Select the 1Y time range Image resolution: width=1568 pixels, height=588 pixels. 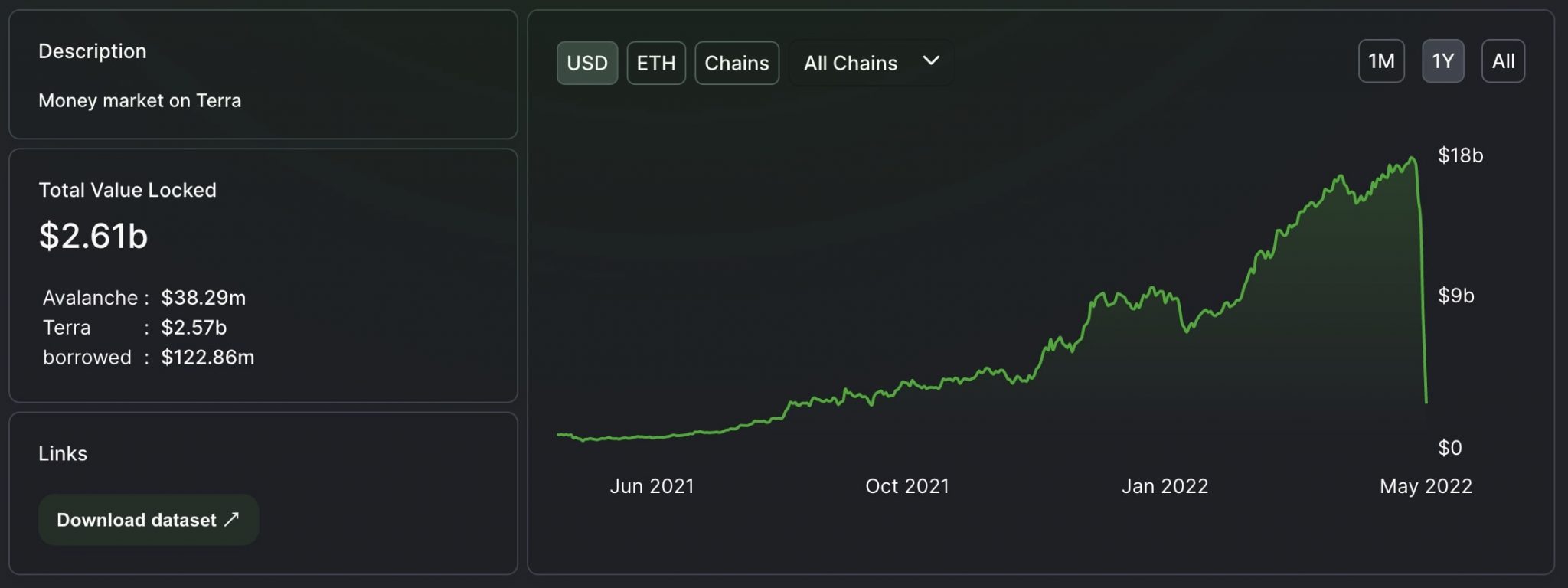click(1442, 61)
